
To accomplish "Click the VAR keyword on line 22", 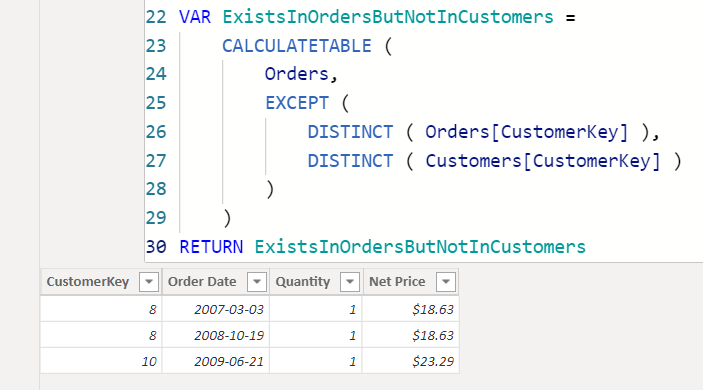I will point(195,17).
